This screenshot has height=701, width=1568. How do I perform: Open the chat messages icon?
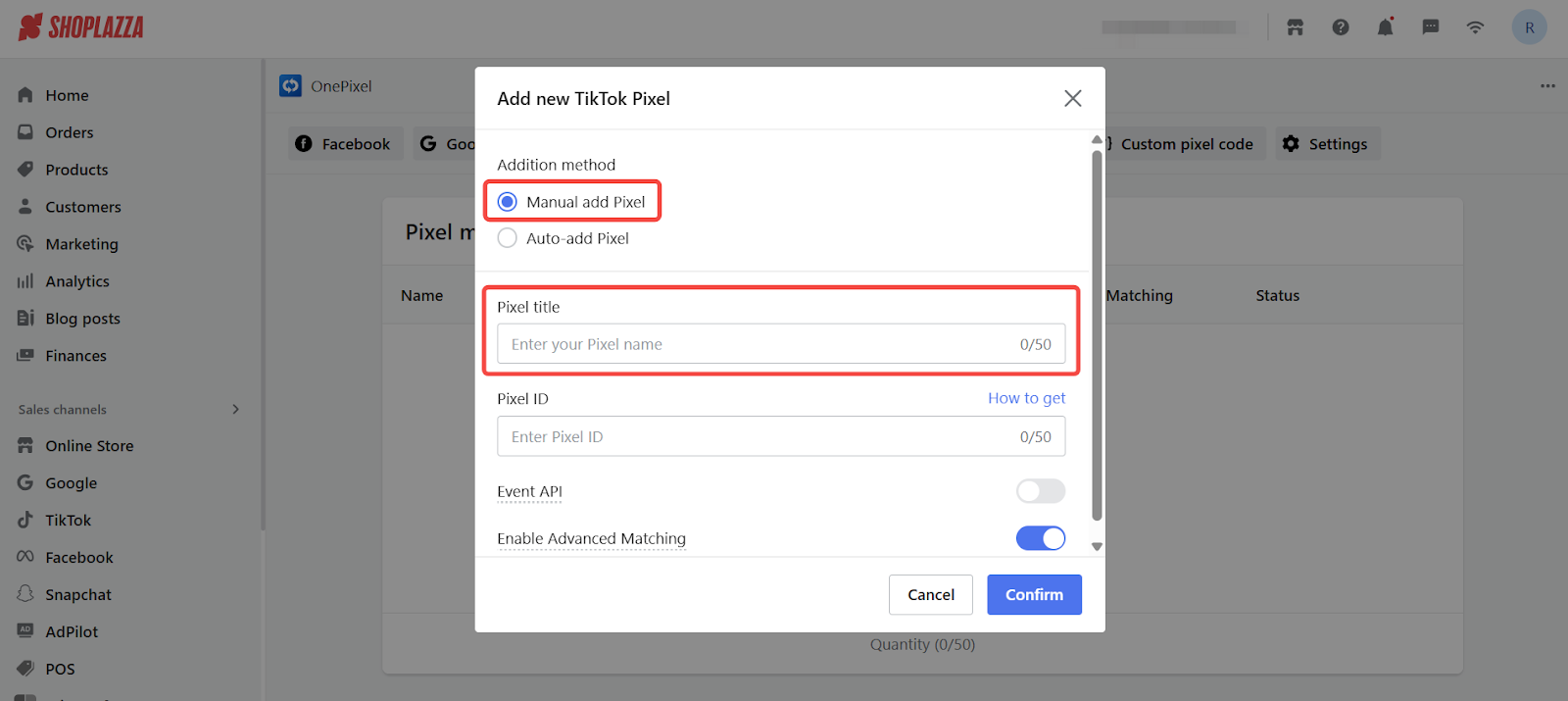tap(1430, 27)
